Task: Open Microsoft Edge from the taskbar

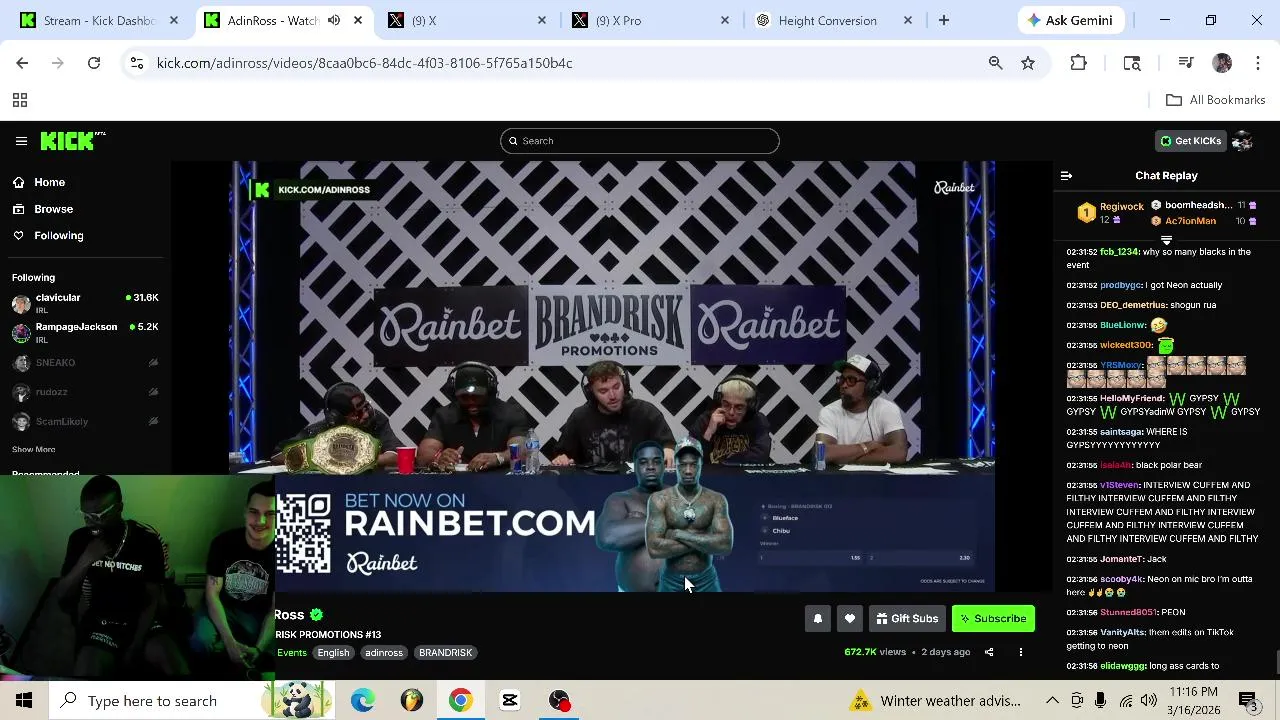Action: click(363, 701)
